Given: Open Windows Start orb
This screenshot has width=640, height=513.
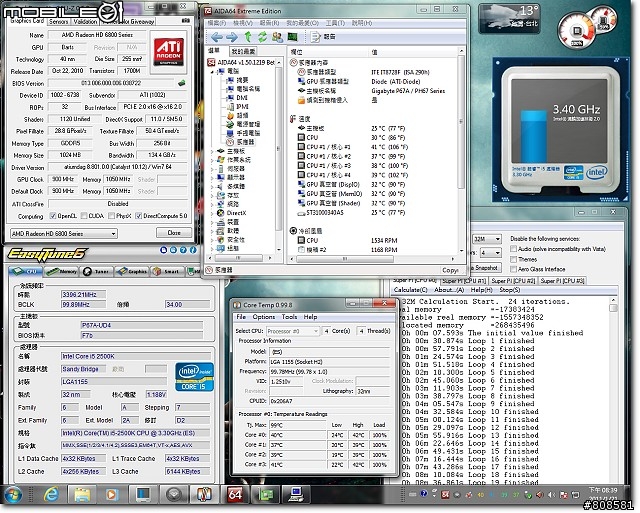Looking at the screenshot, I should [x=12, y=495].
